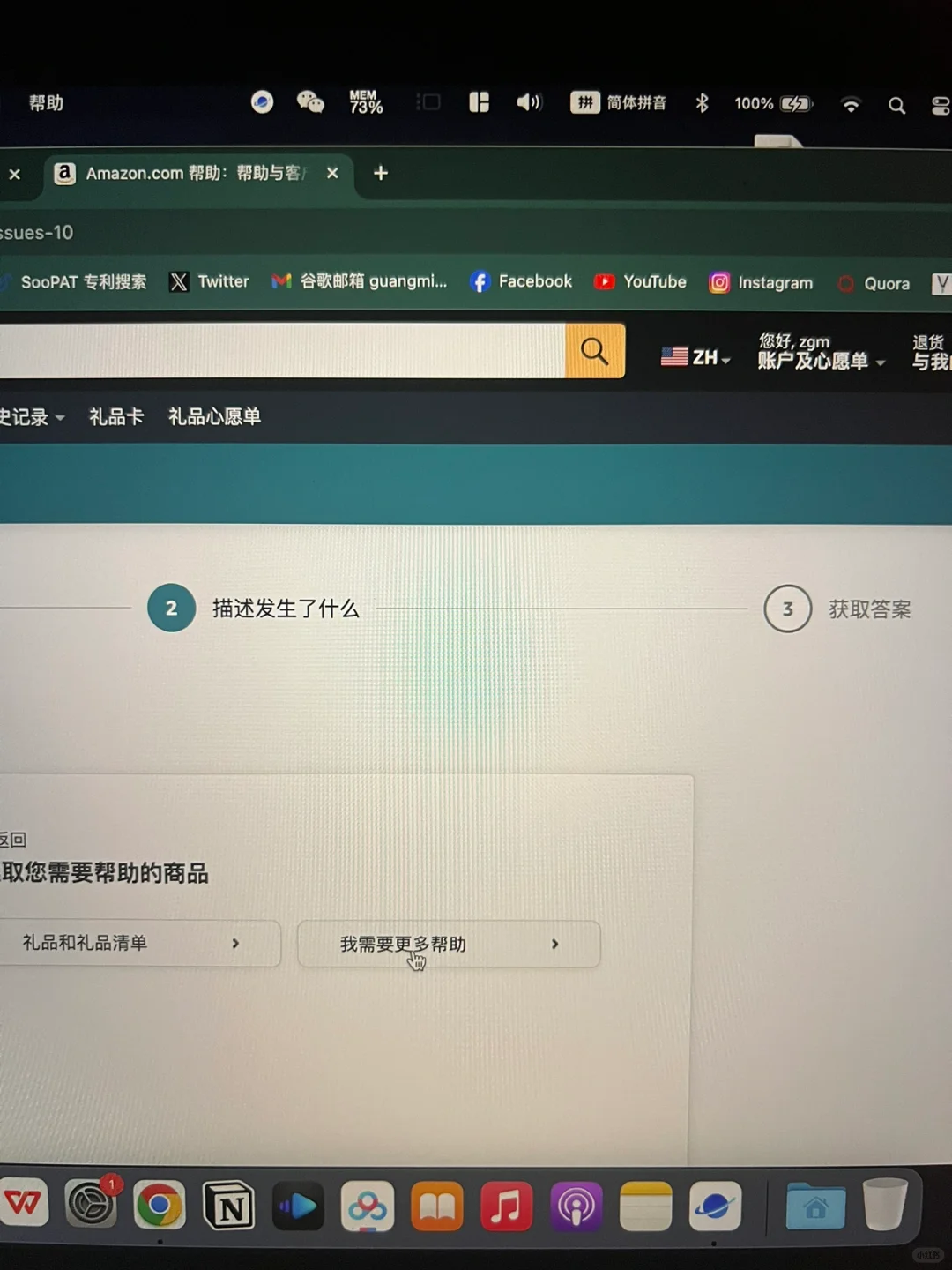
Task: Click inside the Amazon search field
Action: (x=282, y=350)
